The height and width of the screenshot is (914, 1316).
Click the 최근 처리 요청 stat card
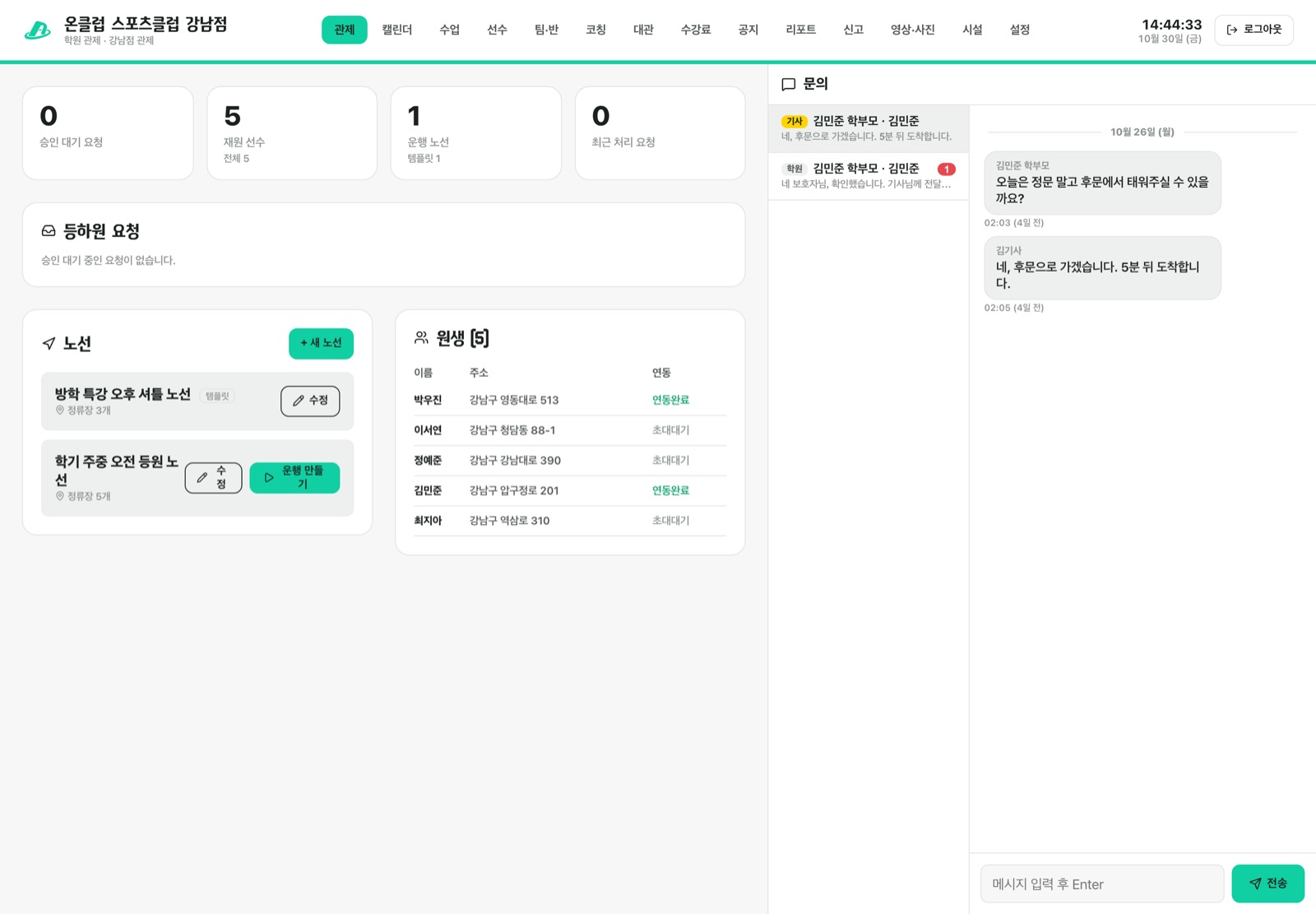pyautogui.click(x=660, y=133)
